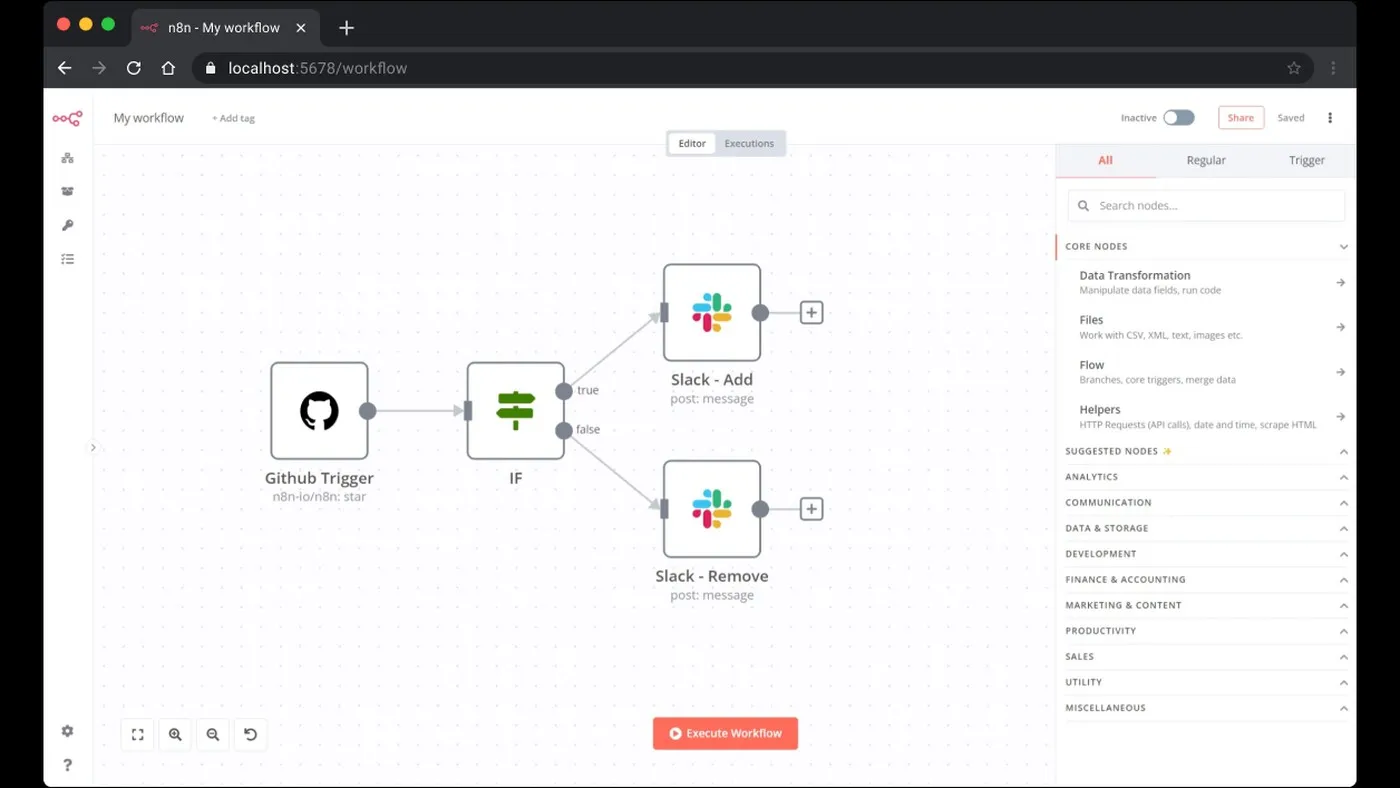The width and height of the screenshot is (1400, 788).
Task: Click the Execute Workflow button
Action: [725, 733]
